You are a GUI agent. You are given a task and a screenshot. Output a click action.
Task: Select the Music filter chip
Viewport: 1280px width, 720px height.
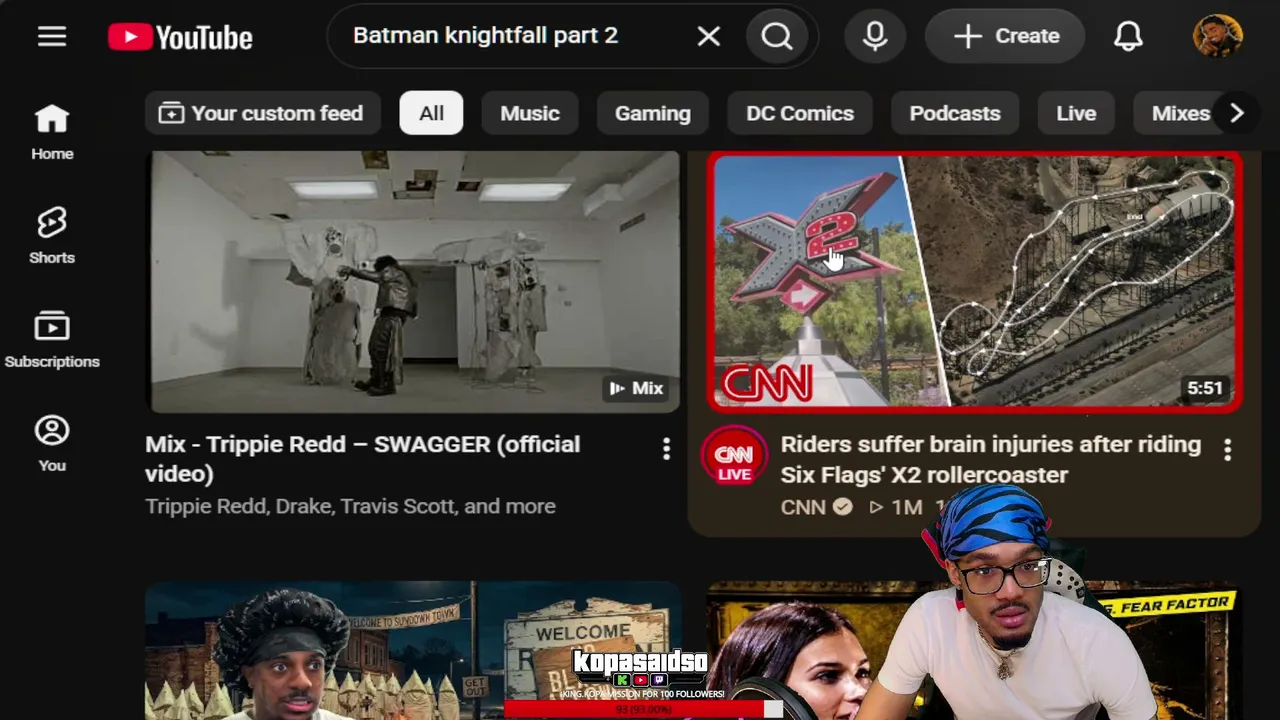coord(530,113)
